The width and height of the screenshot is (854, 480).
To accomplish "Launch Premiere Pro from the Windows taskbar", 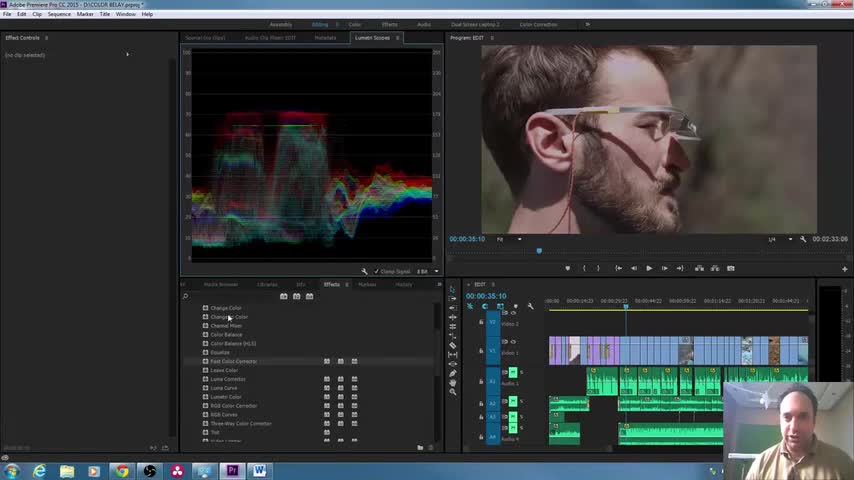I will pyautogui.click(x=232, y=470).
